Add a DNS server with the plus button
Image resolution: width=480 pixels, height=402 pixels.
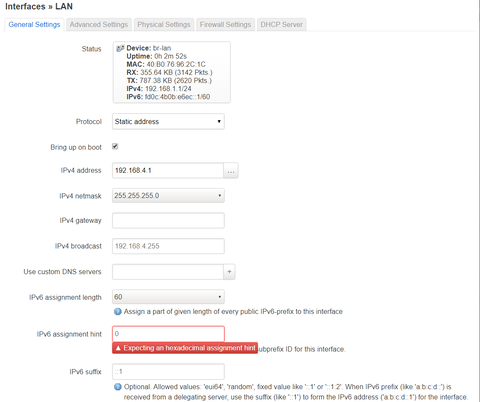[229, 272]
